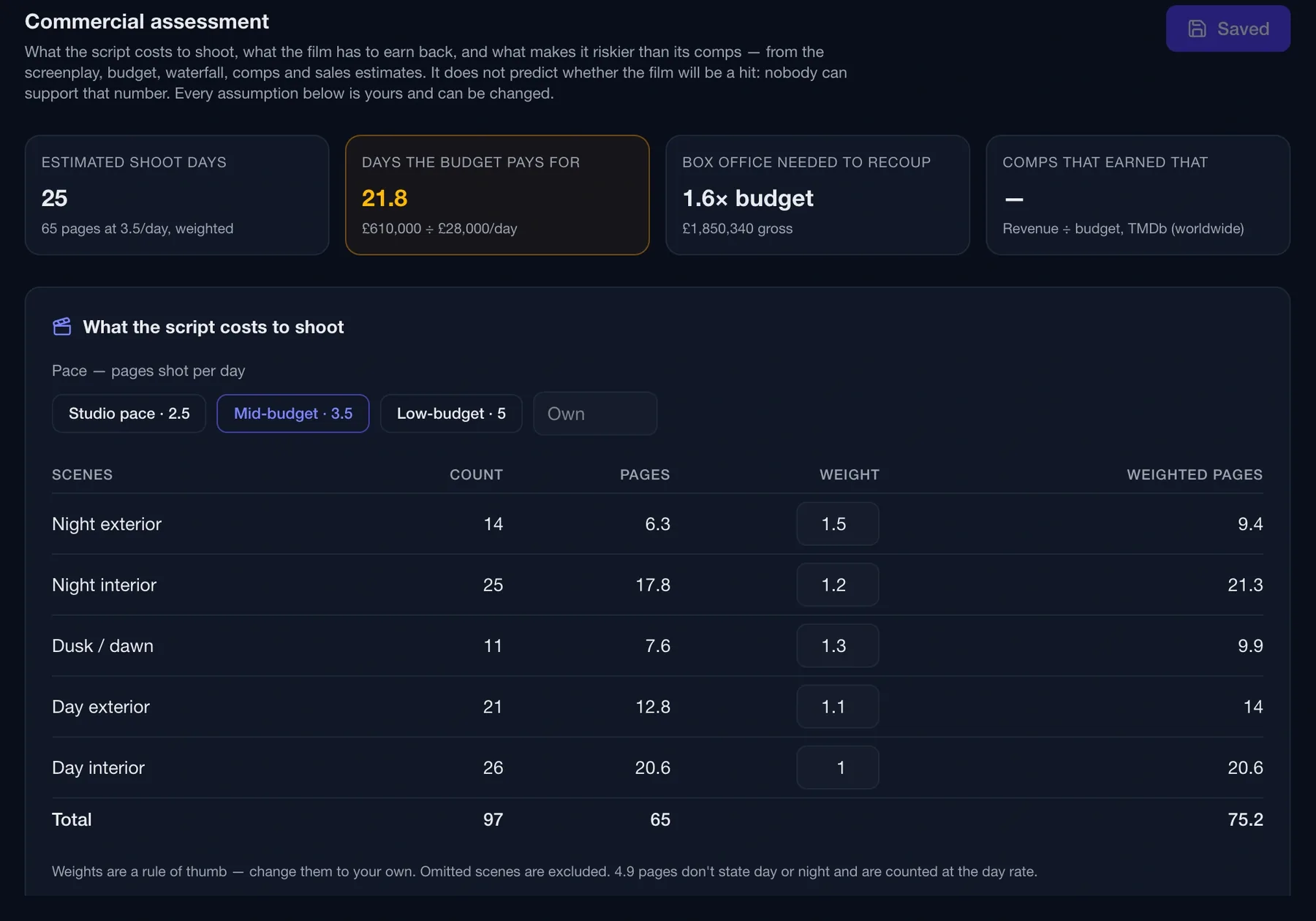The height and width of the screenshot is (921, 1316).
Task: Click the total weighted pages '75.2'
Action: point(1245,819)
